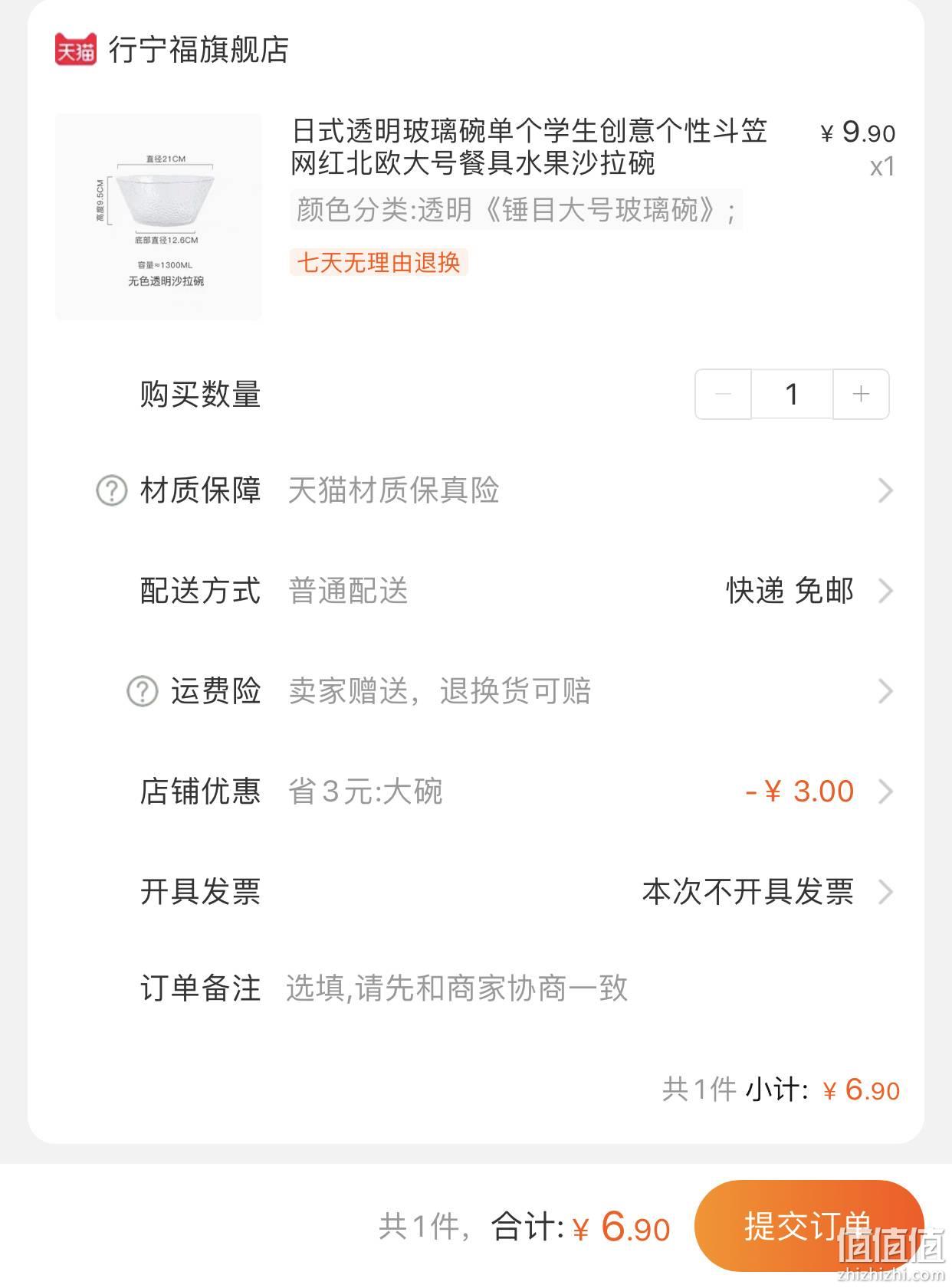The height and width of the screenshot is (1288, 952).
Task: Expand 配送方式 delivery options chevron
Action: [885, 591]
